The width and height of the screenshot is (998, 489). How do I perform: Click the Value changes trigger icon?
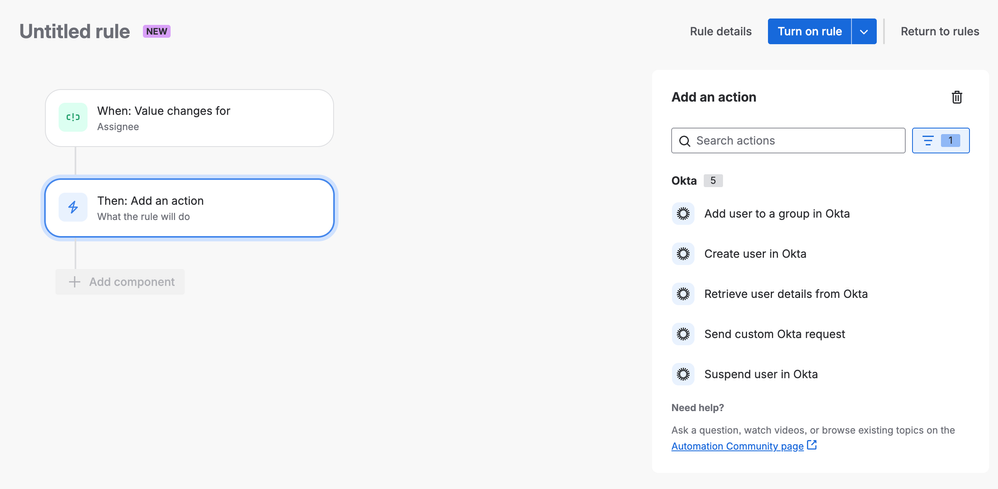pos(73,118)
